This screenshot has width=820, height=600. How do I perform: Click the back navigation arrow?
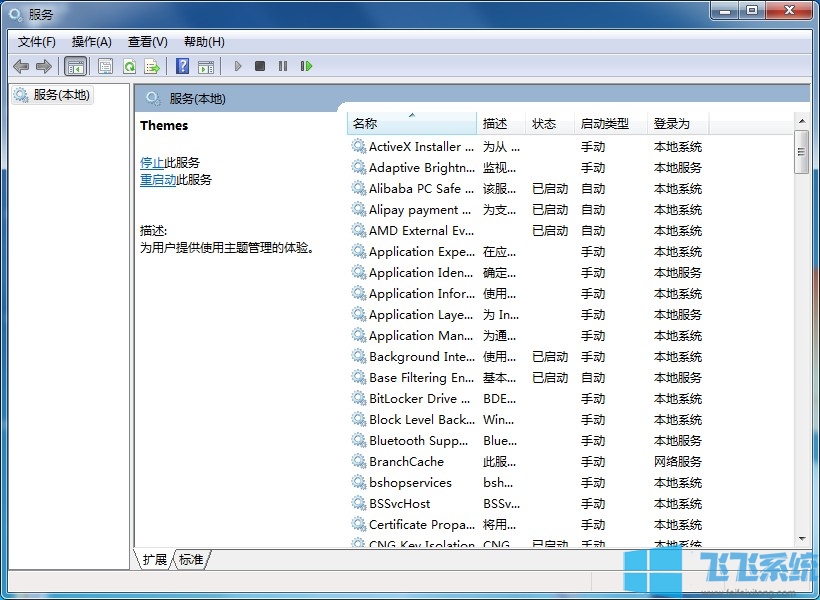coord(21,65)
